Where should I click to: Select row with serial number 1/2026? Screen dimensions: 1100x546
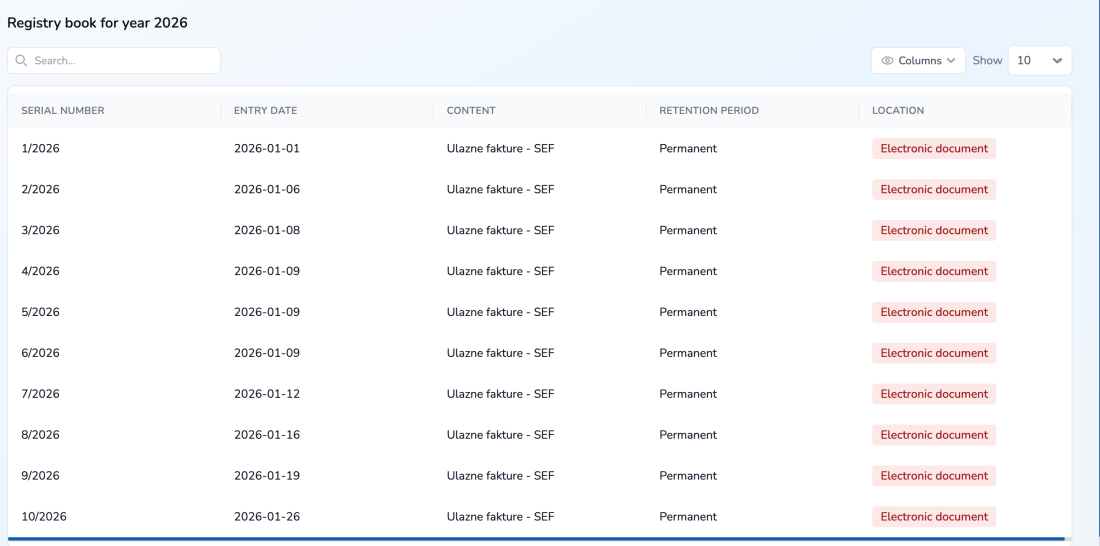pos(40,149)
